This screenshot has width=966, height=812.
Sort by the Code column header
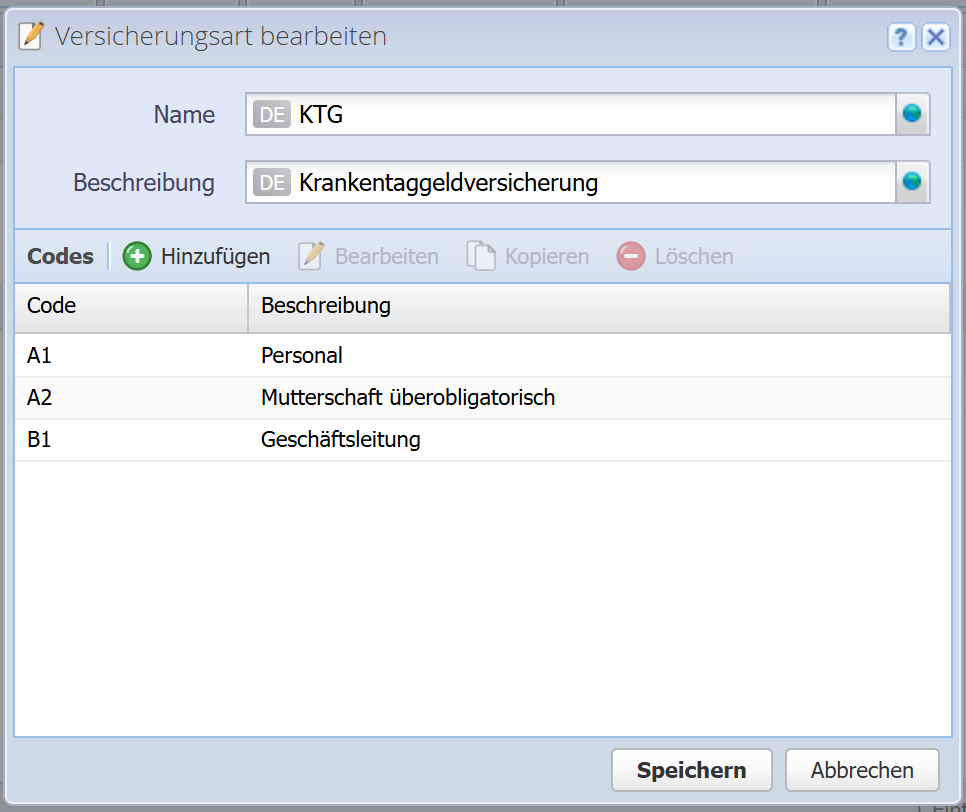coord(130,306)
